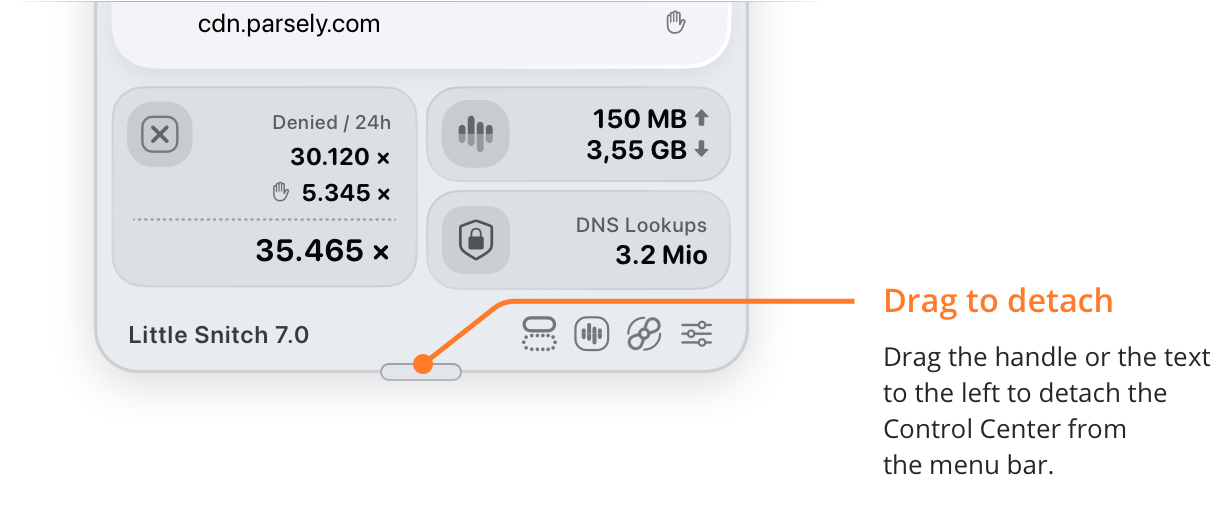Click the 30.120 × denied count
Screen dimensions: 1220x512
coord(340,157)
